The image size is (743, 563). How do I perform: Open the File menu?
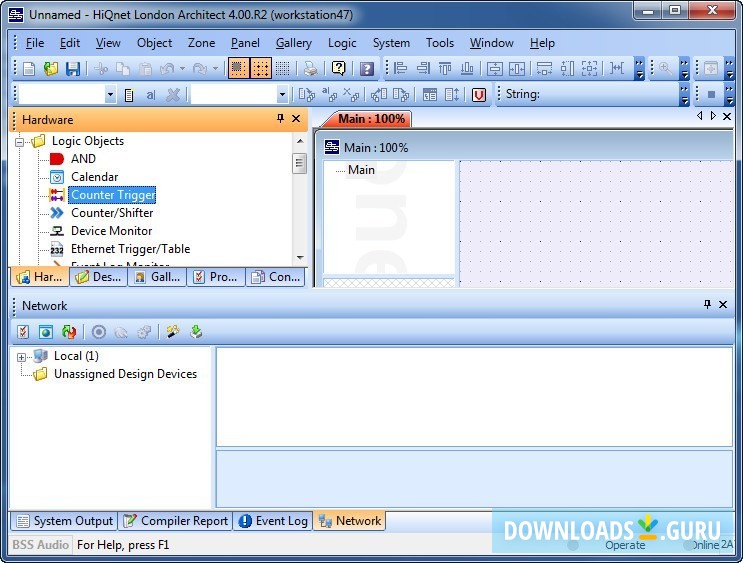click(x=35, y=43)
